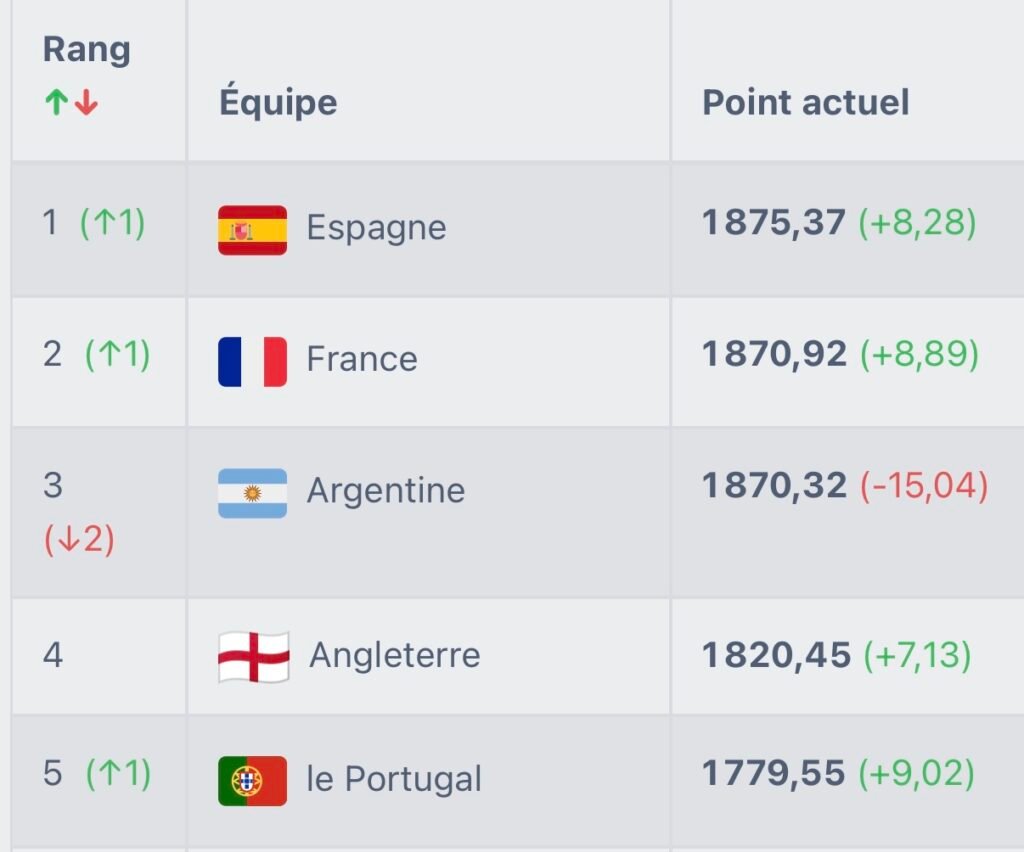Click Argentina's red -15,04 points change

(x=924, y=486)
